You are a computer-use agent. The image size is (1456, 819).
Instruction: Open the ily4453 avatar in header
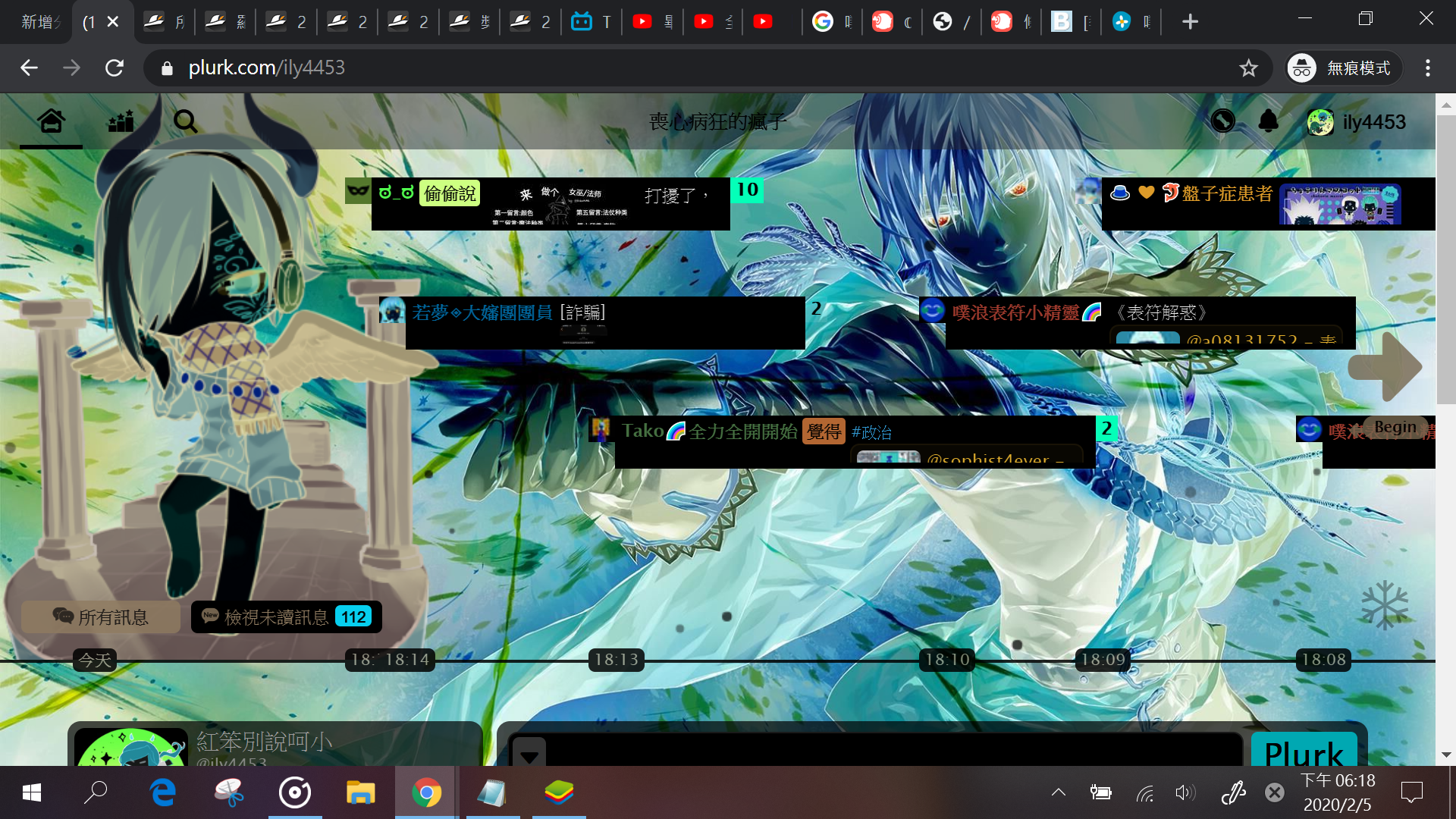point(1320,122)
